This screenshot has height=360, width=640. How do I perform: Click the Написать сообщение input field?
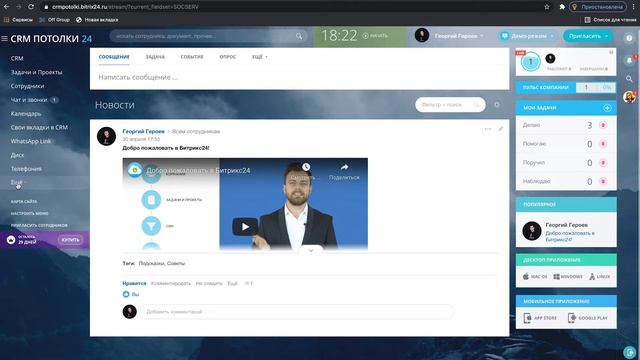[x=300, y=78]
